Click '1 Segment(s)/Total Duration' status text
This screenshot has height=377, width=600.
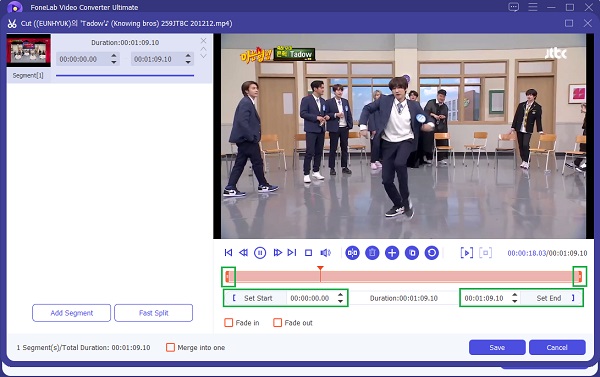[83, 348]
